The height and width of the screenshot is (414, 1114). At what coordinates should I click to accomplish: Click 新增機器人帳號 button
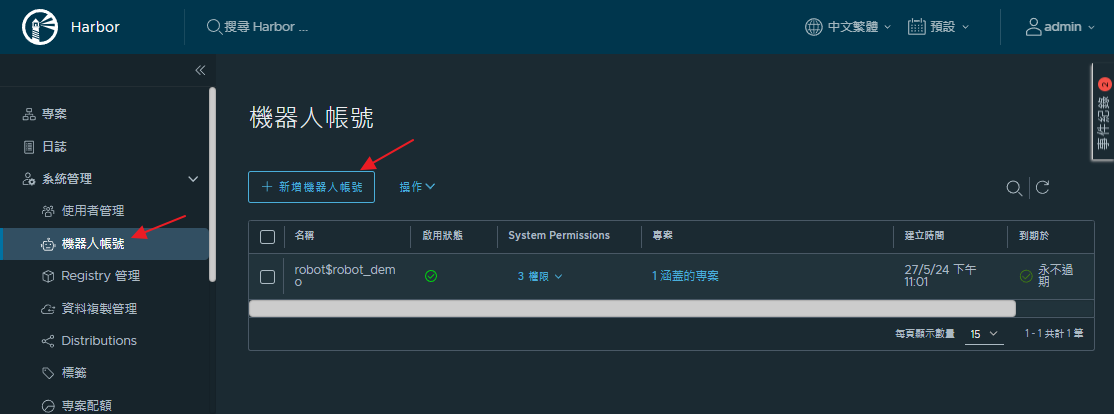[x=311, y=187]
